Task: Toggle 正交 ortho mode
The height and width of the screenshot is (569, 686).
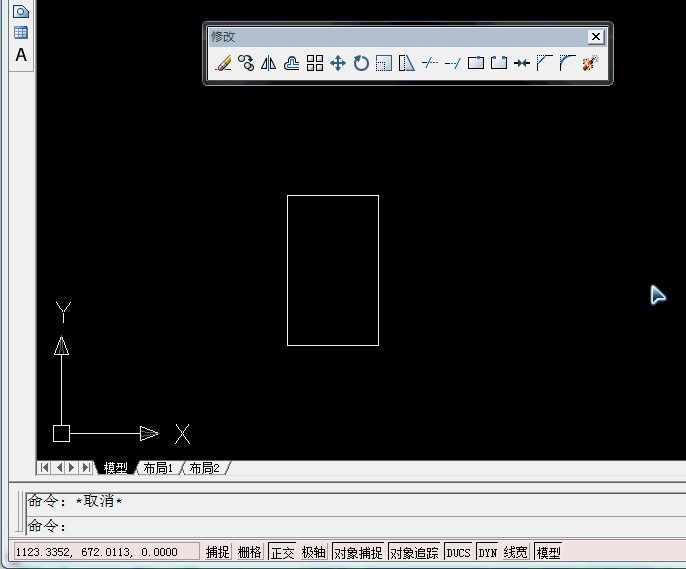Action: point(282,552)
